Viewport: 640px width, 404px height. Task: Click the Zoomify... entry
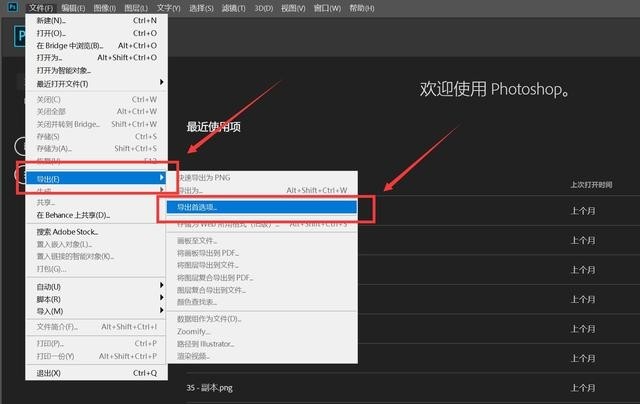coord(262,331)
